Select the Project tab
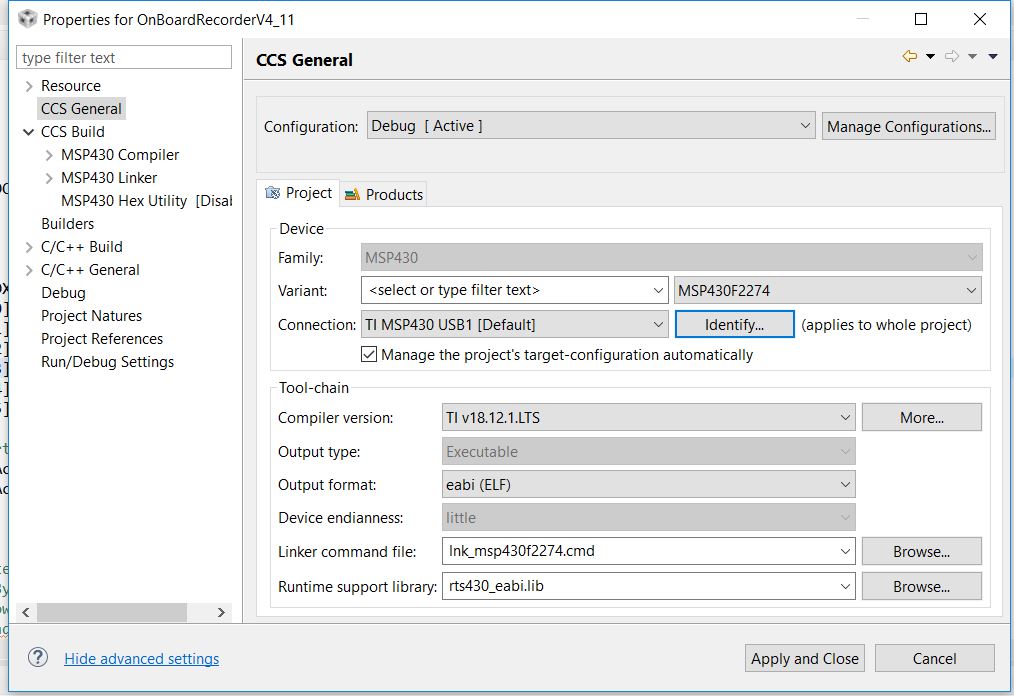This screenshot has width=1014, height=696. (x=299, y=193)
